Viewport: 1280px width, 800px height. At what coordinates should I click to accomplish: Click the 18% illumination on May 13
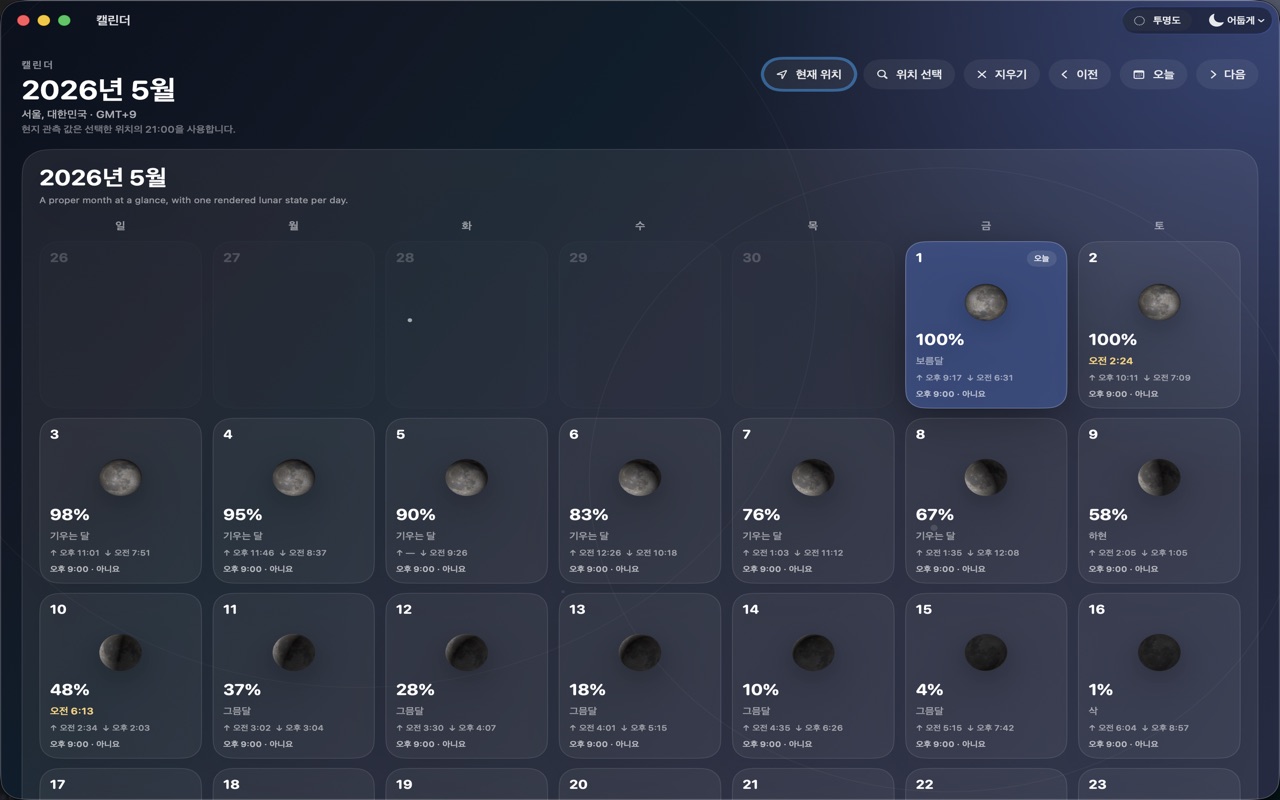[588, 690]
